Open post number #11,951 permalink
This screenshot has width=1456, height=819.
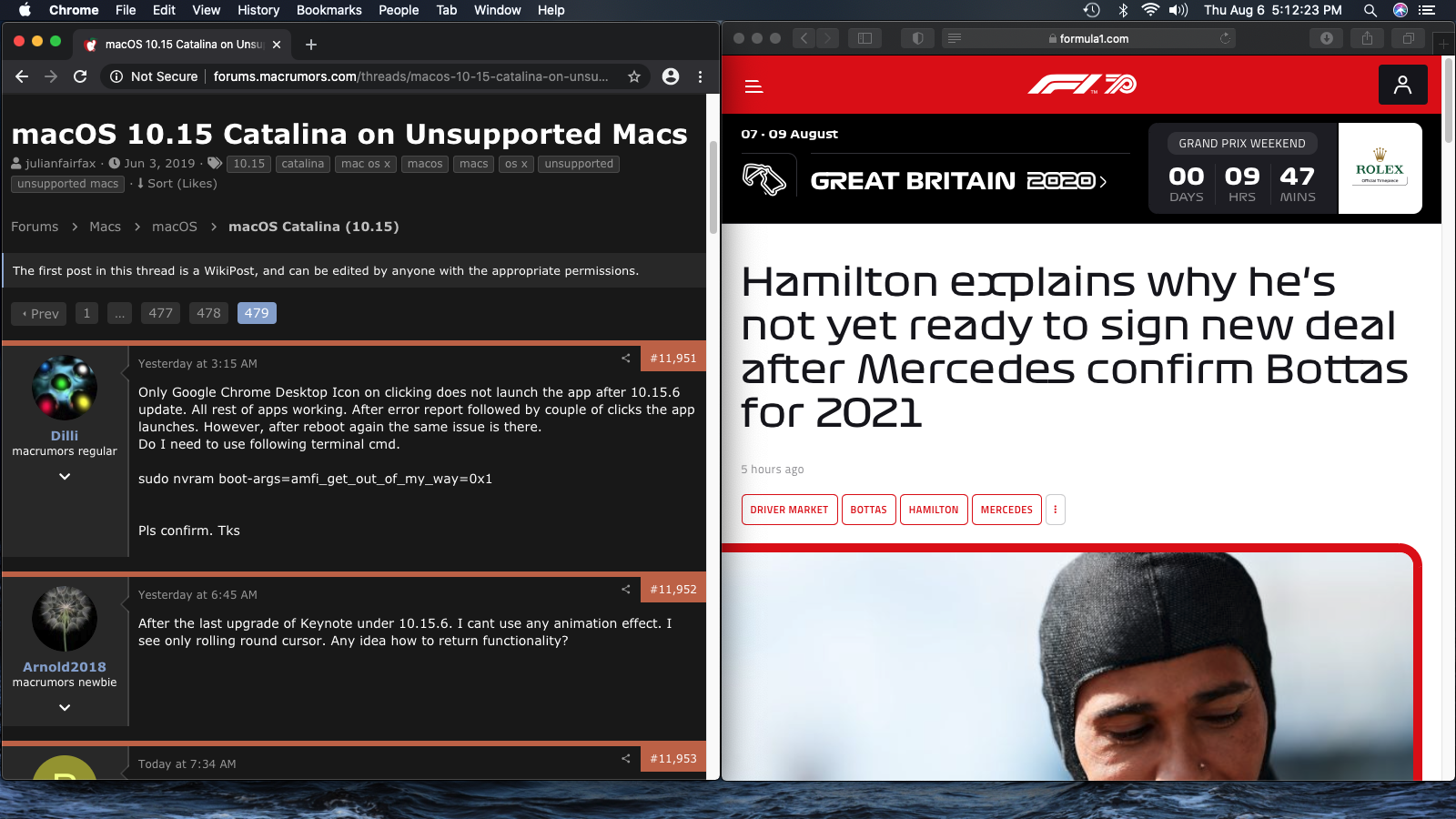pos(673,359)
